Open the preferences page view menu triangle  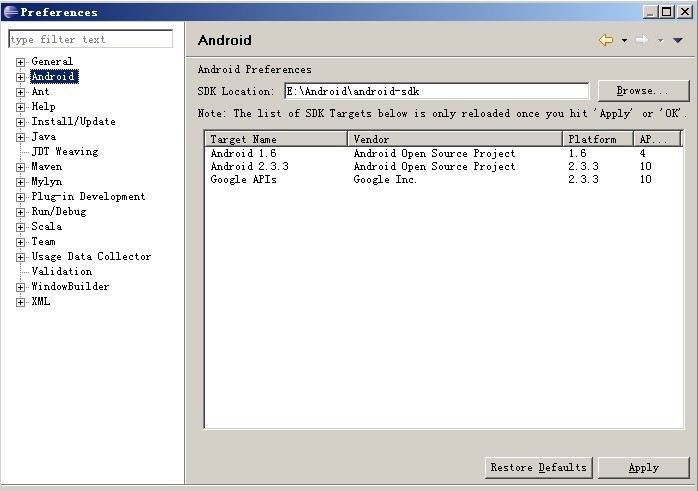(678, 41)
